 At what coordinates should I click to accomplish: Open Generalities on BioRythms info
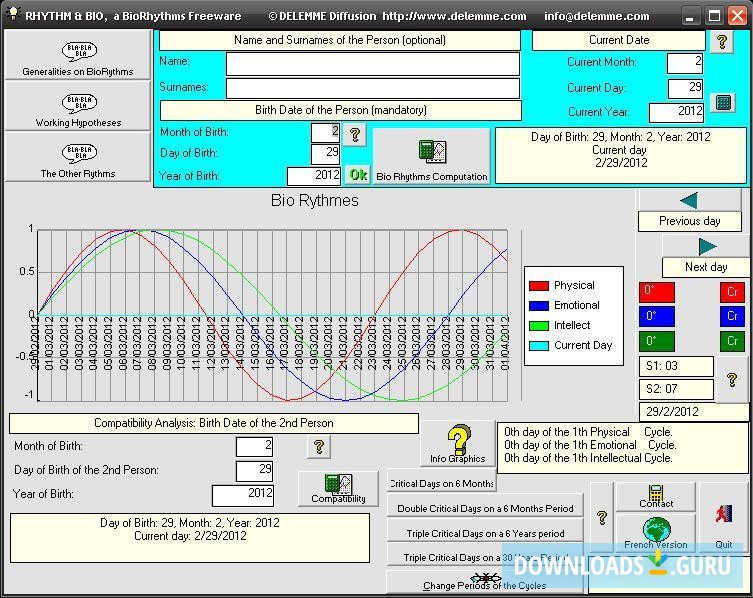tap(78, 55)
